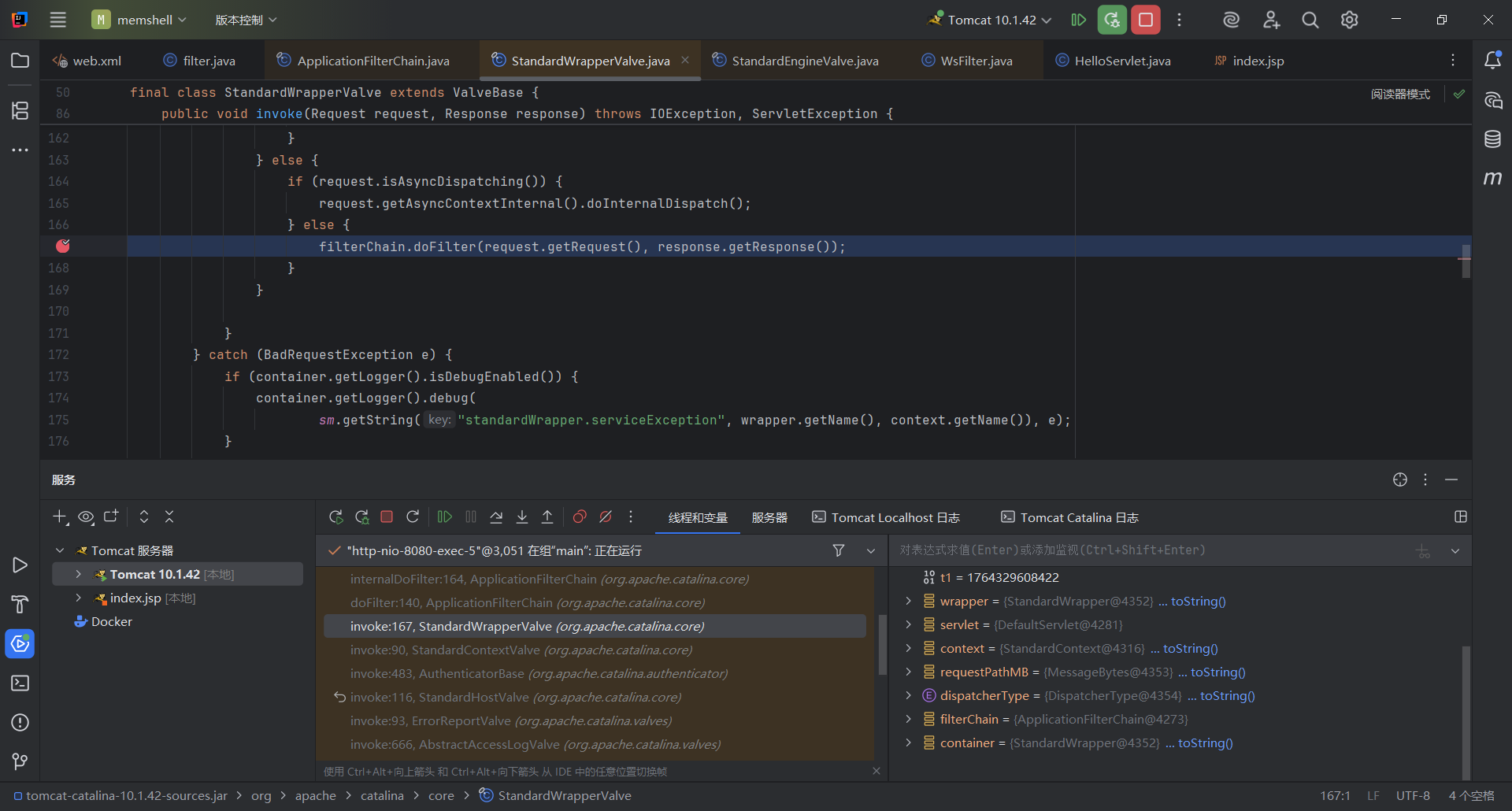
Task: Toggle the breakpoint on line 167
Action: [x=63, y=246]
